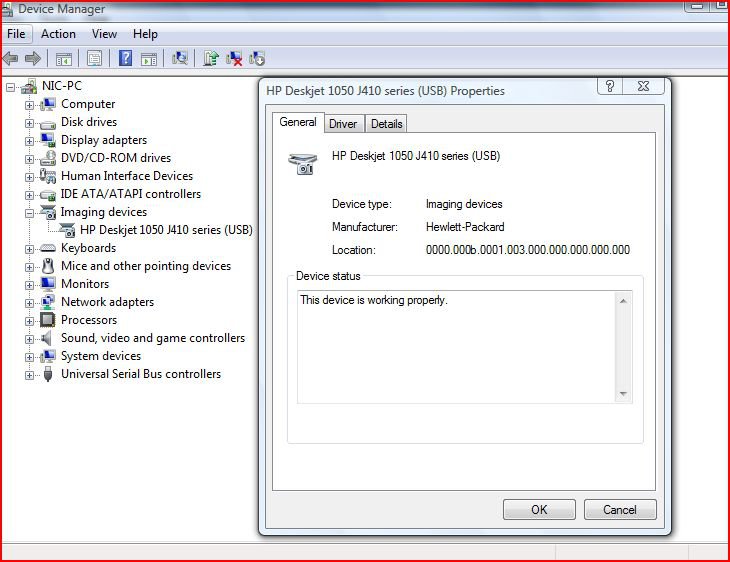Select HP Deskjet 1050 J410 series tree item
The height and width of the screenshot is (562, 730).
[166, 230]
